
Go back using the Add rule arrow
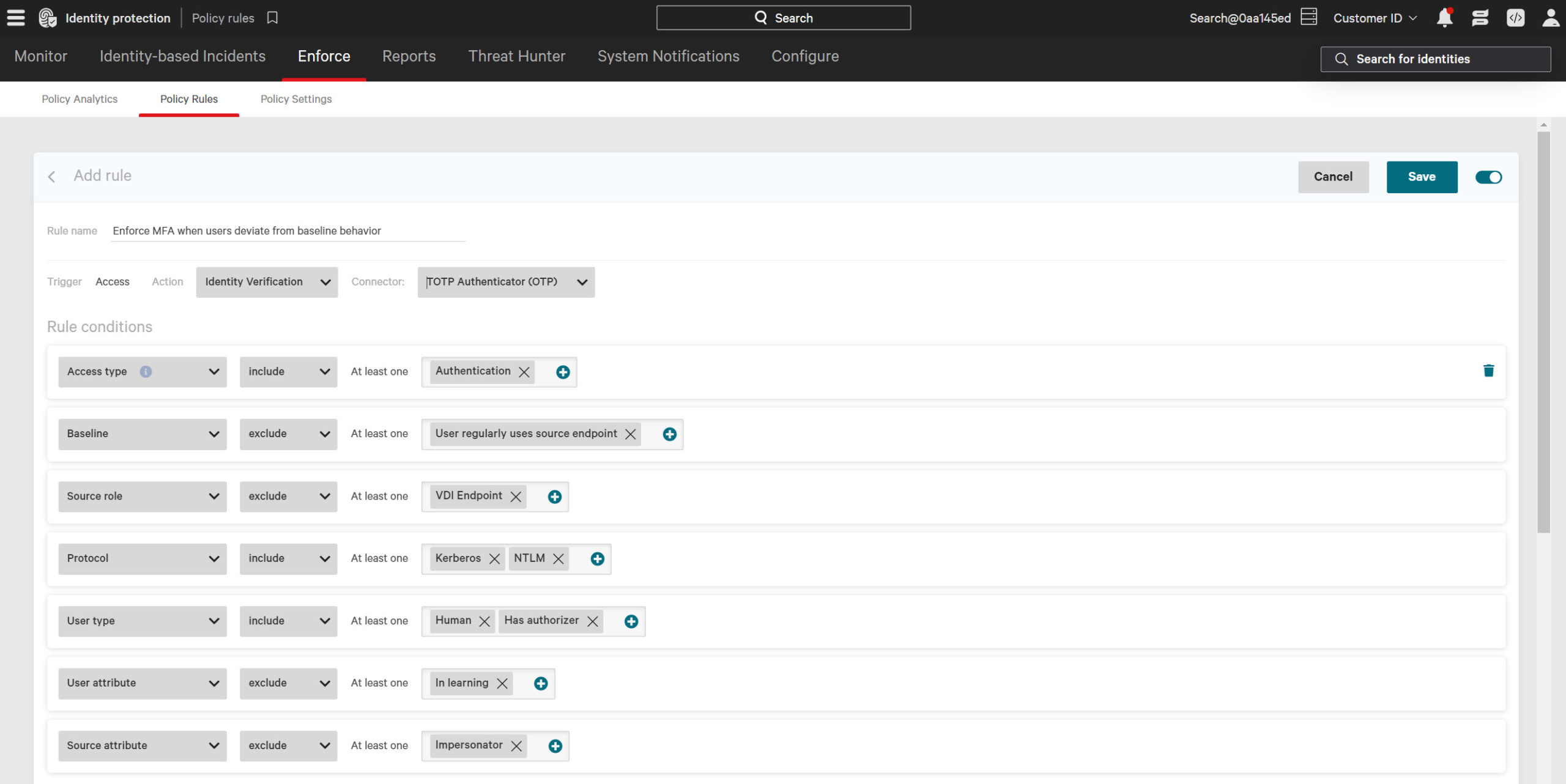(52, 177)
